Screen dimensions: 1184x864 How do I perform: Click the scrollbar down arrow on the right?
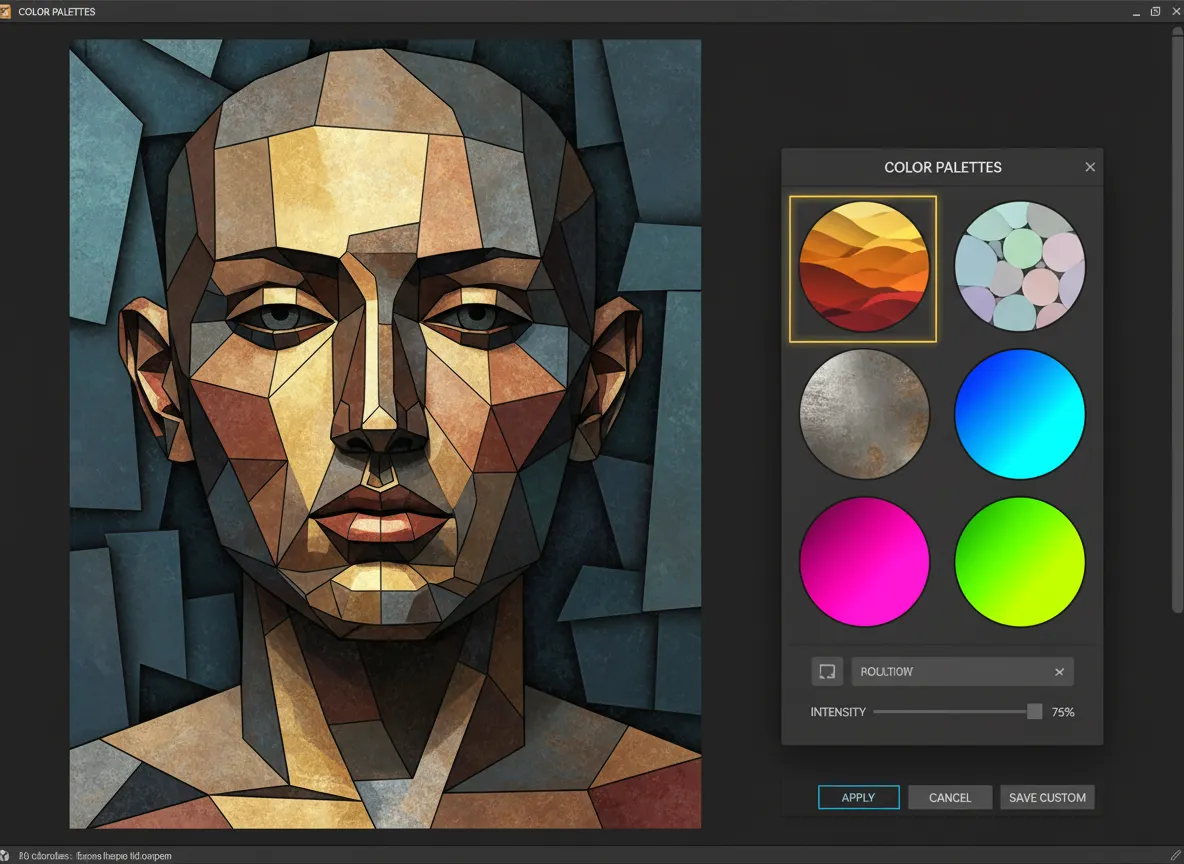tap(1176, 838)
